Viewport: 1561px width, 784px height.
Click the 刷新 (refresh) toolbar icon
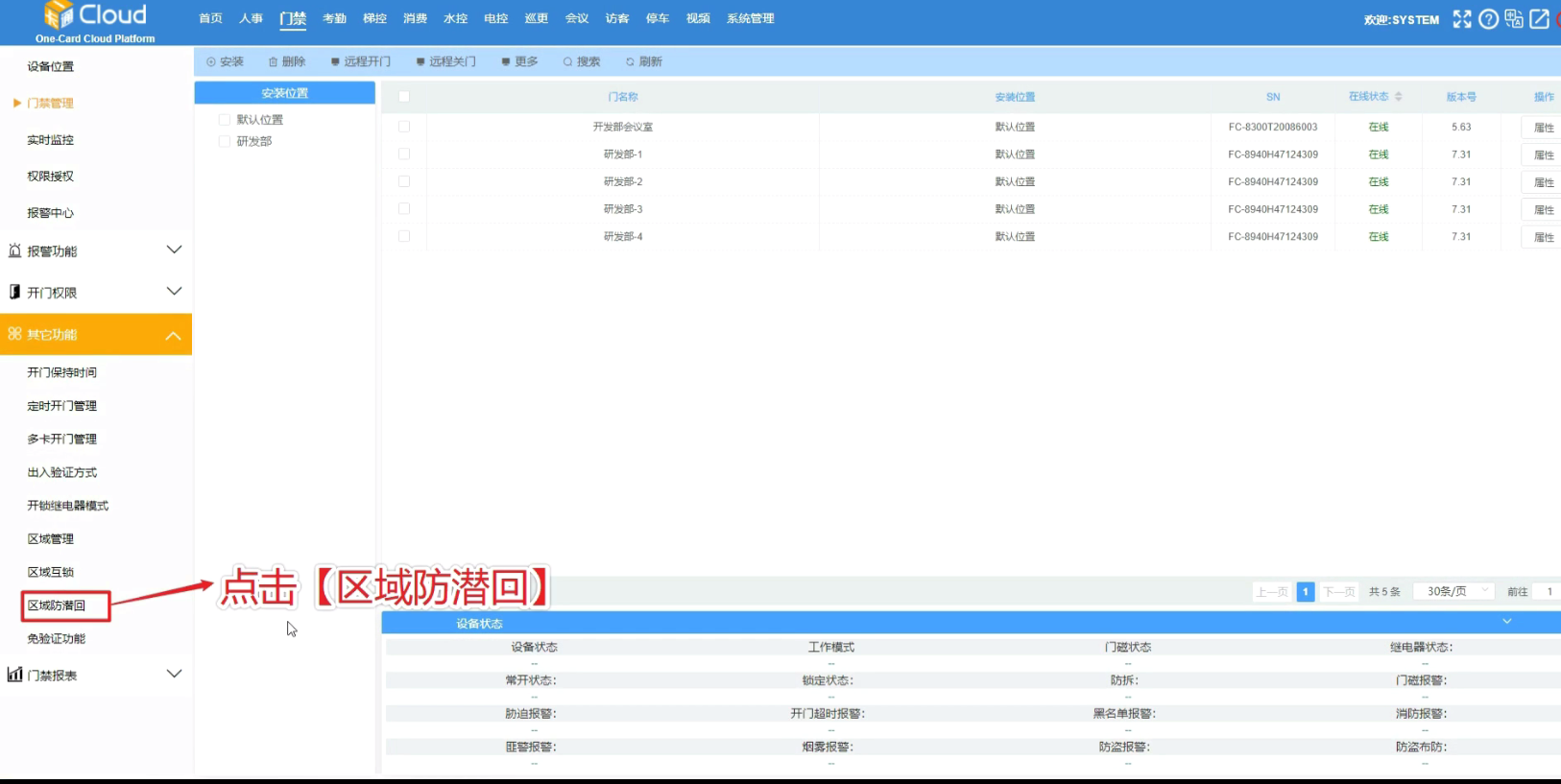[x=630, y=61]
